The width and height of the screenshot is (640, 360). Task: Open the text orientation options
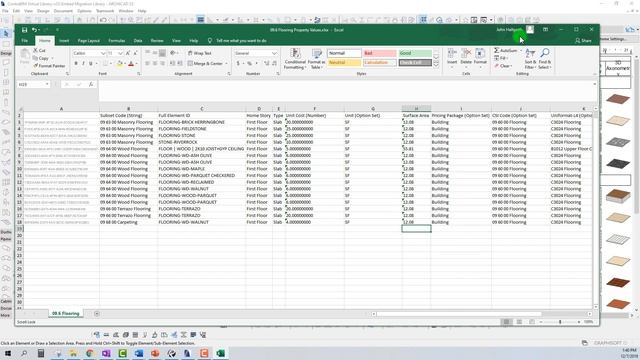(173, 53)
